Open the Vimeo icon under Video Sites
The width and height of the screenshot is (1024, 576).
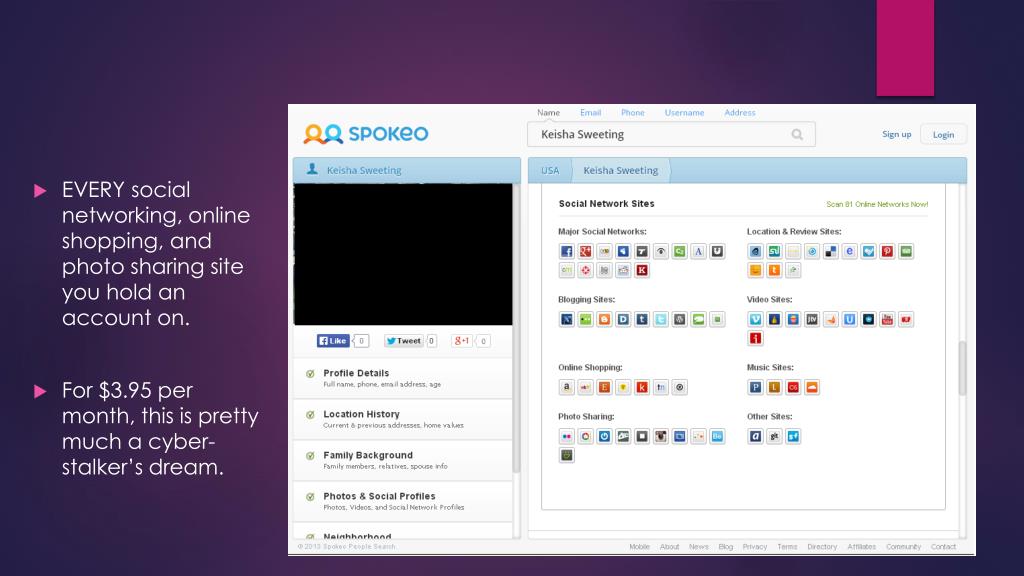point(755,319)
